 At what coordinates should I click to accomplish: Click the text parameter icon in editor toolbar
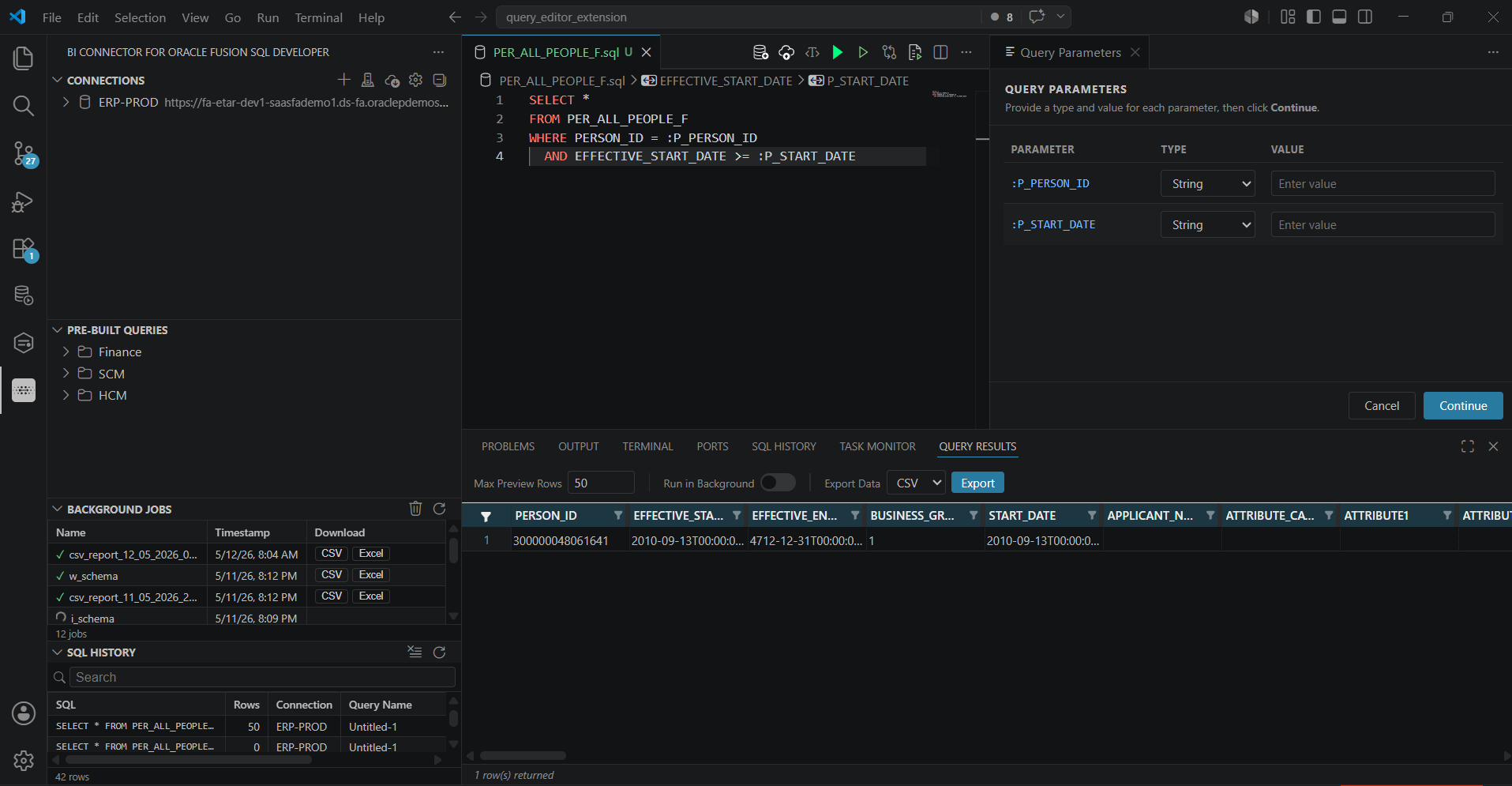point(812,52)
